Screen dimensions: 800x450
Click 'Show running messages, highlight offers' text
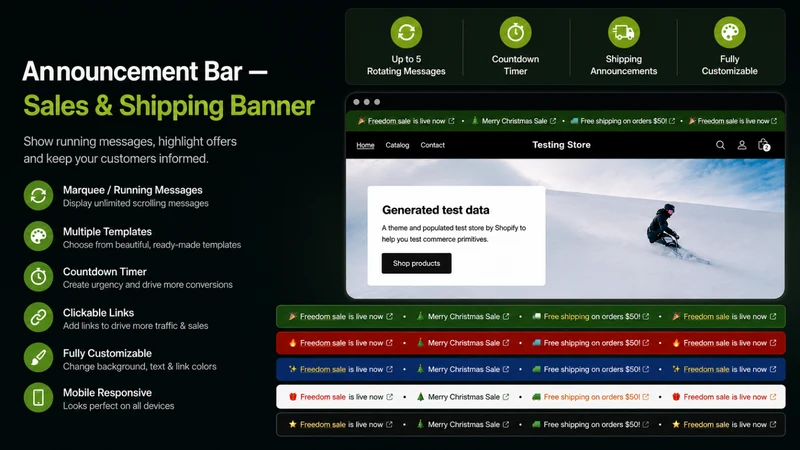[x=130, y=141]
